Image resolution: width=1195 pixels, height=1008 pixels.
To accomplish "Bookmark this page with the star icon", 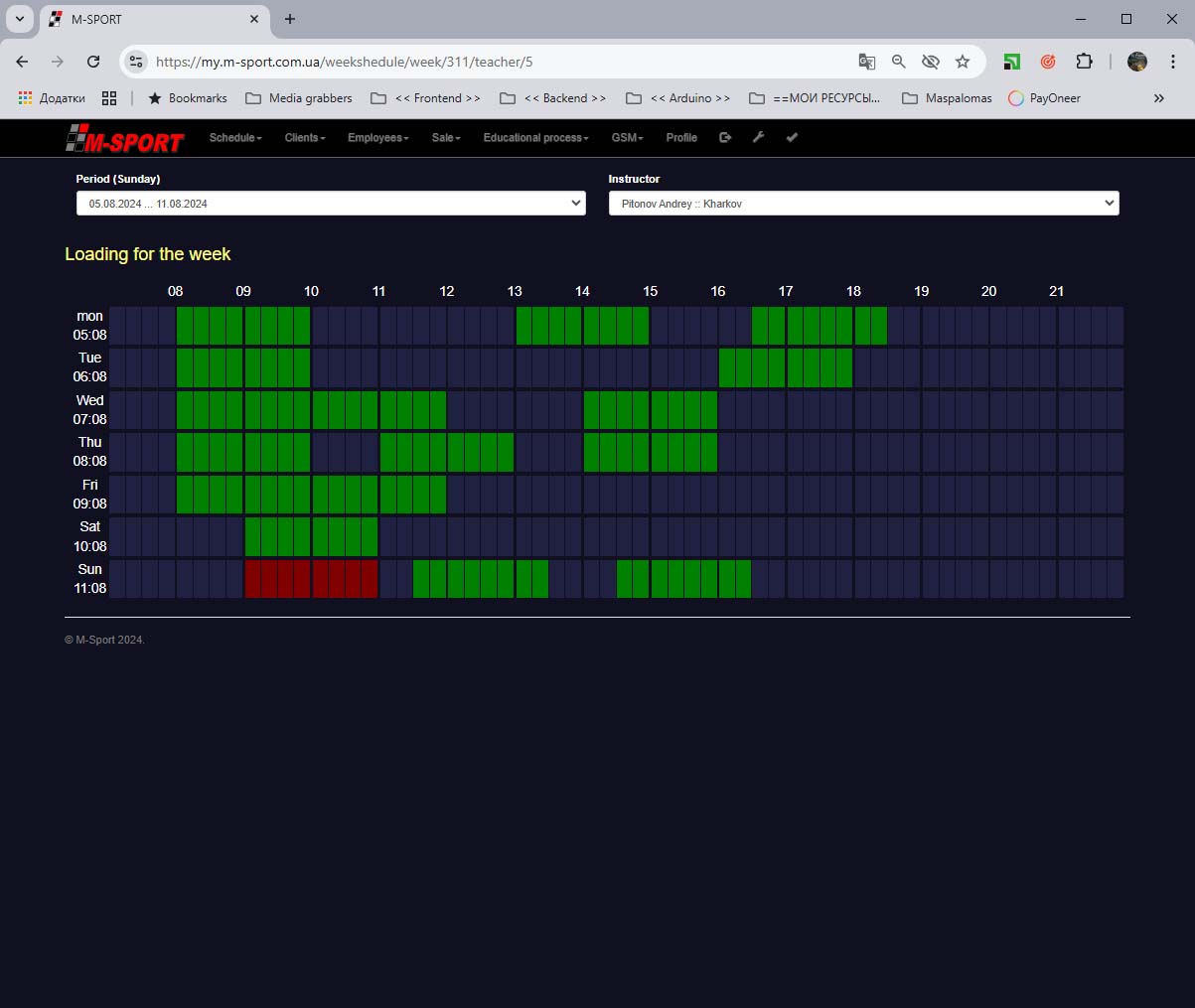I will point(963,62).
